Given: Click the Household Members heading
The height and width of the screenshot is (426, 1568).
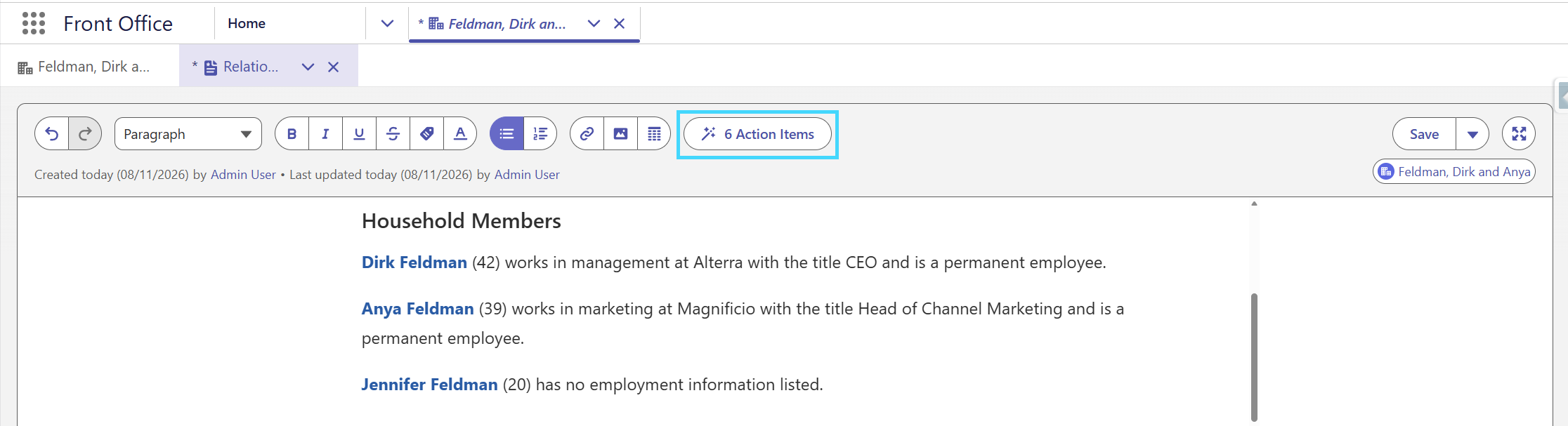Looking at the screenshot, I should click(x=461, y=221).
